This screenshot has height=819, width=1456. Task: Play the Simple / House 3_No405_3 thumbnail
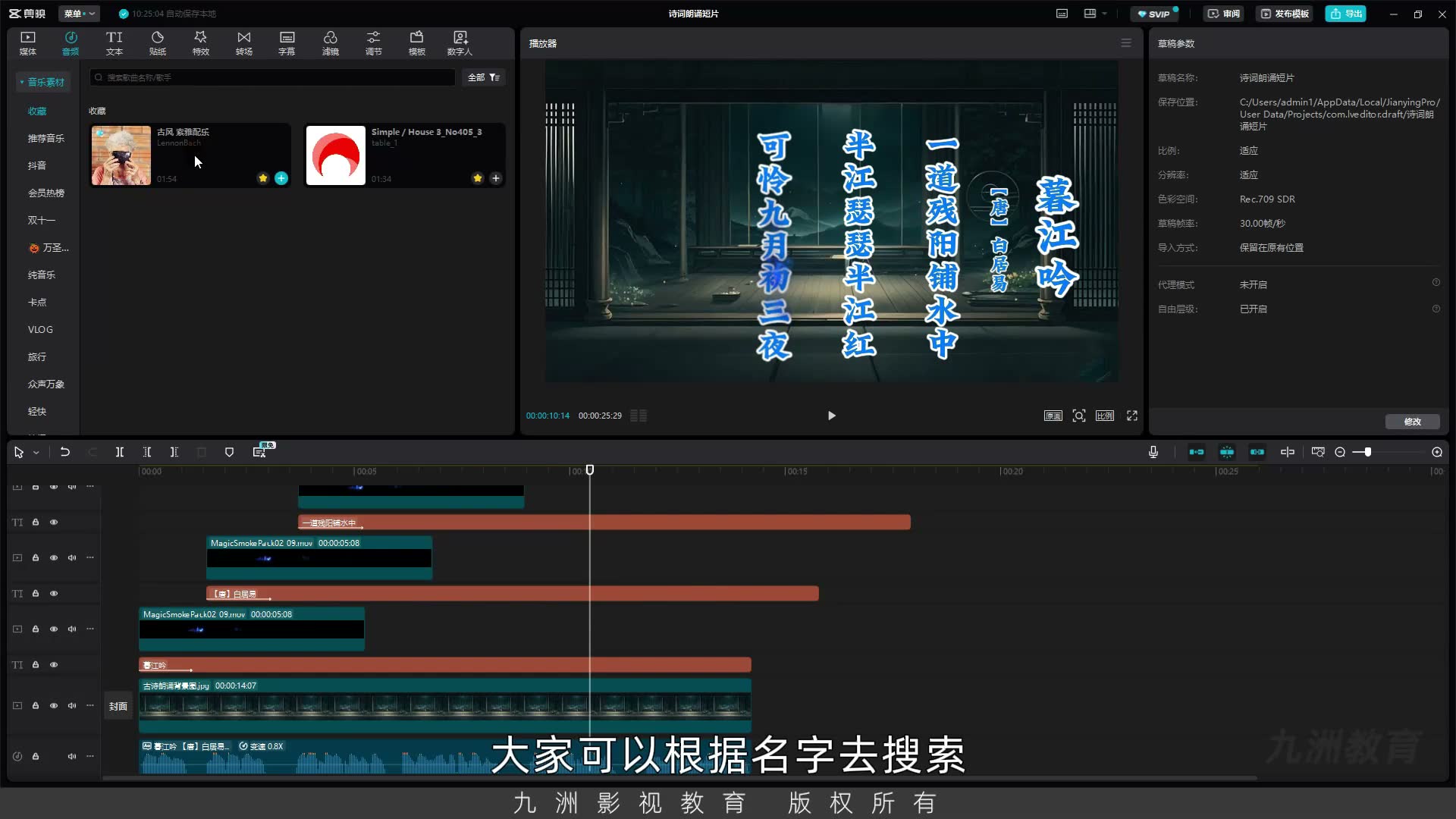coord(336,155)
